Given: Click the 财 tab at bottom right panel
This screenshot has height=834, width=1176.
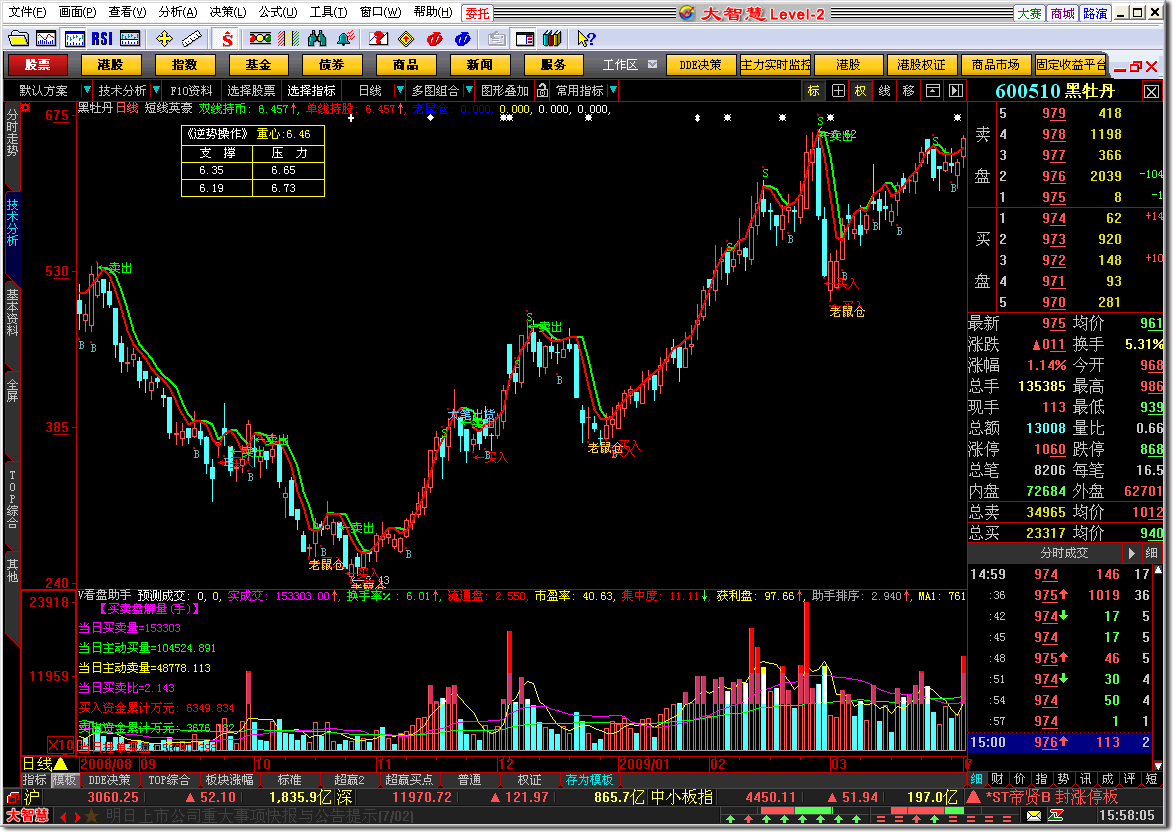Looking at the screenshot, I should (997, 779).
